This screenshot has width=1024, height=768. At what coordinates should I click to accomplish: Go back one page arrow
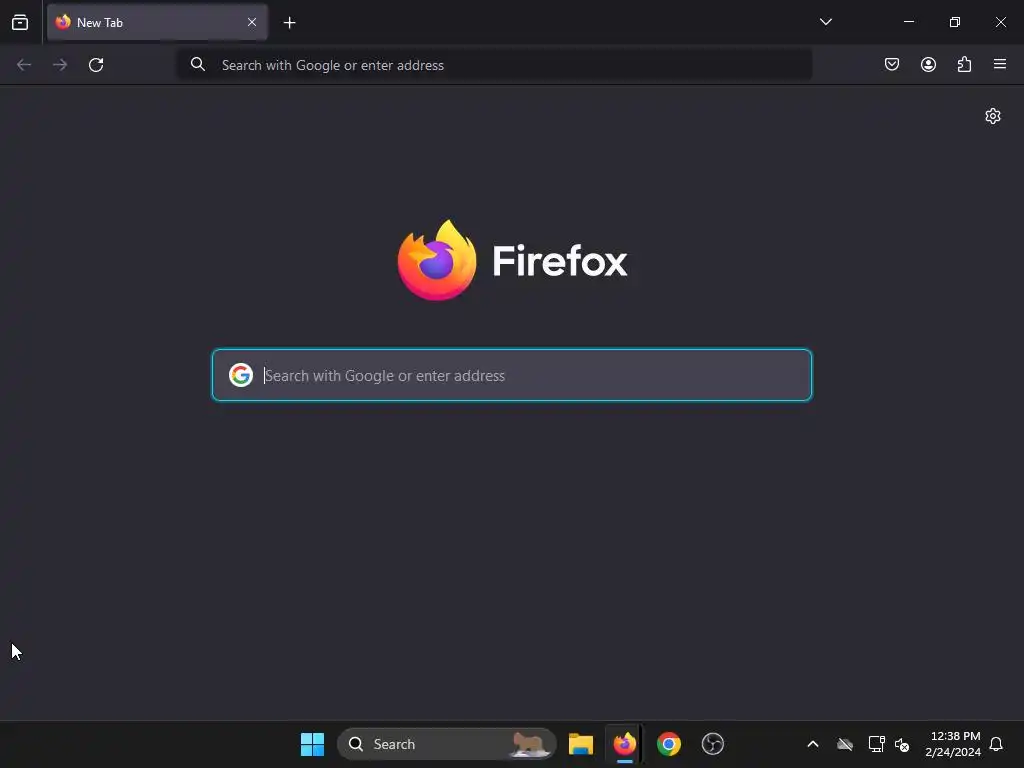pyautogui.click(x=24, y=65)
